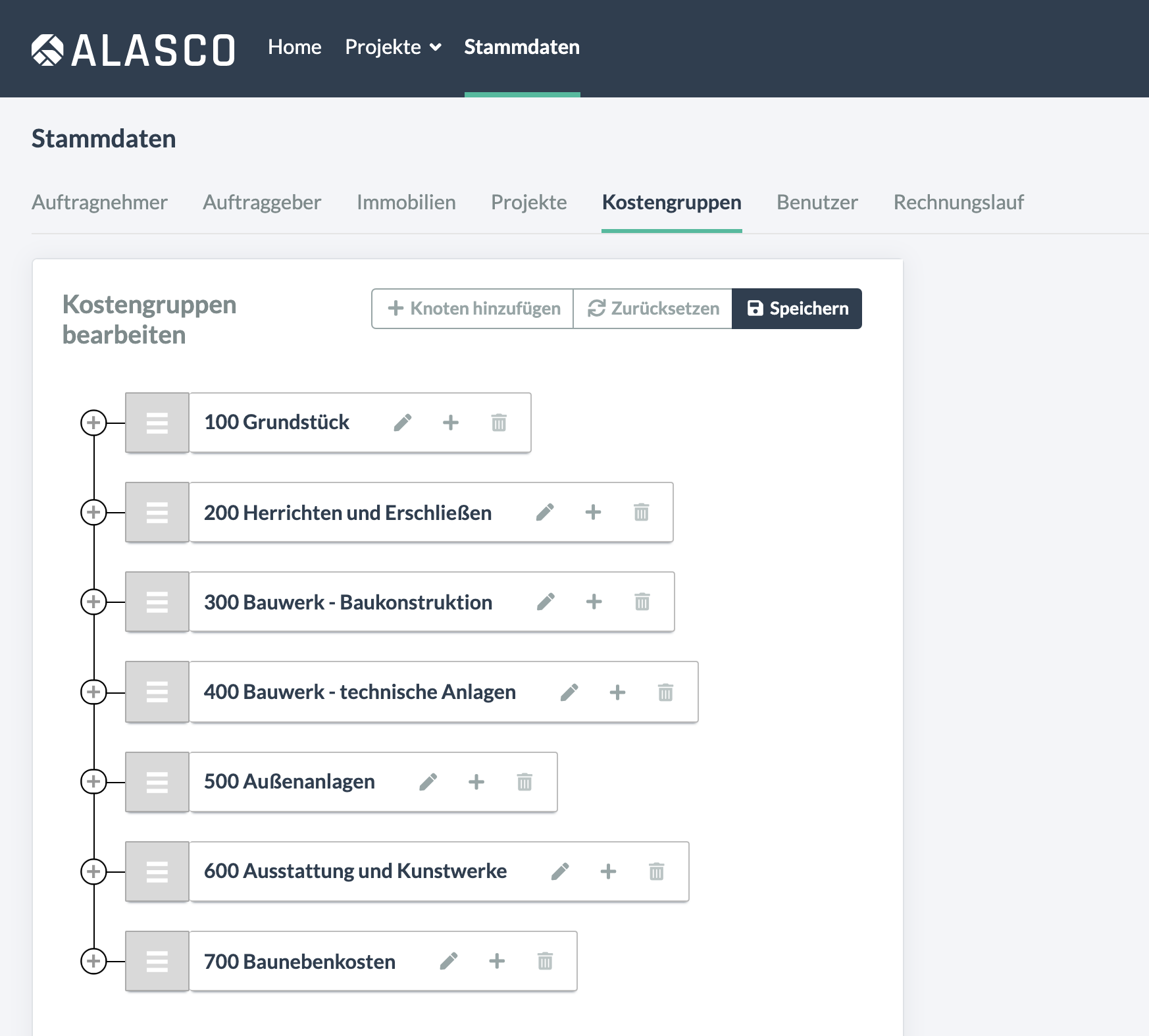Select the Kostengruppen tab

pos(672,202)
